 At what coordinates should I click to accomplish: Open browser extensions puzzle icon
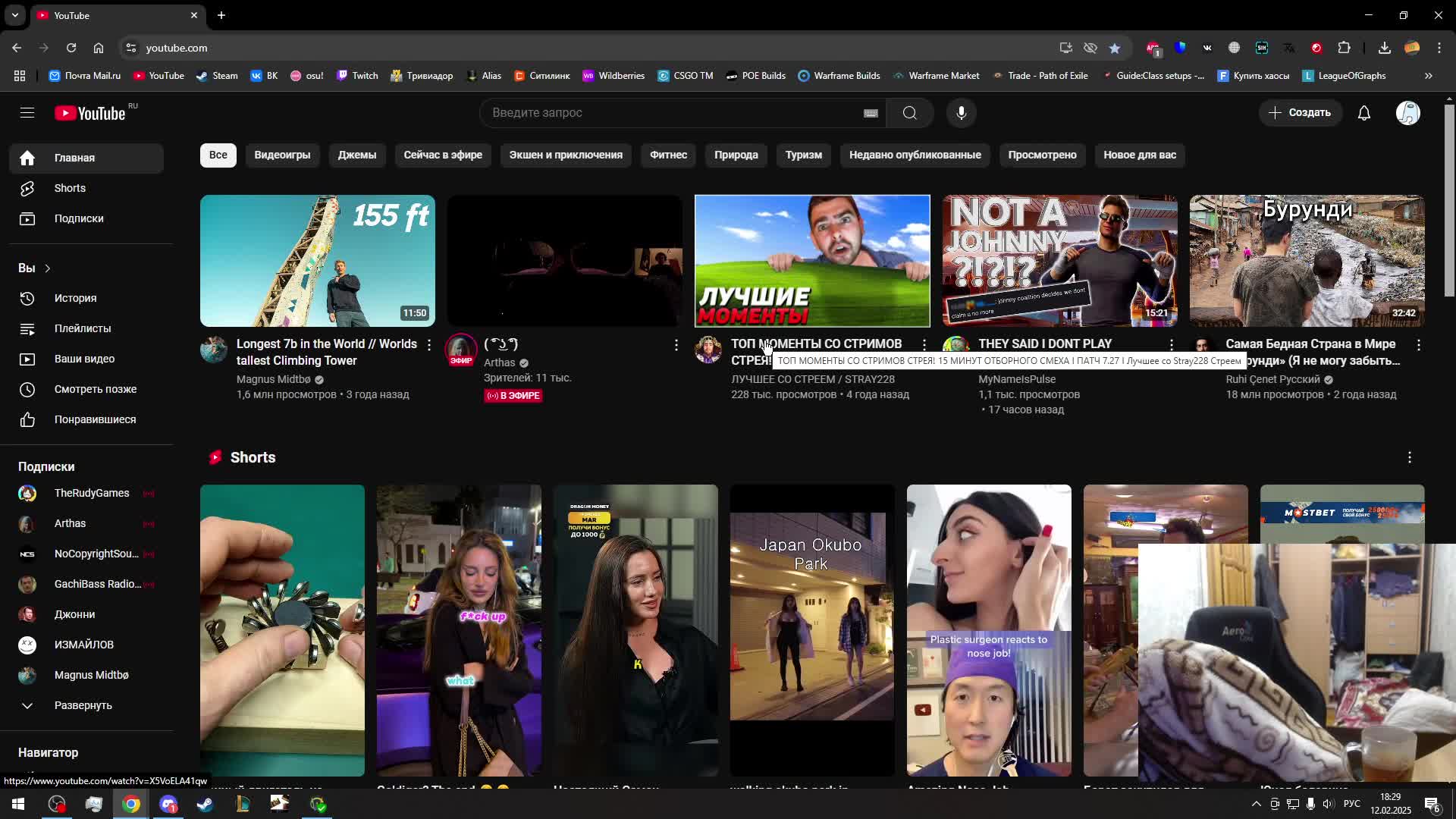click(x=1345, y=48)
